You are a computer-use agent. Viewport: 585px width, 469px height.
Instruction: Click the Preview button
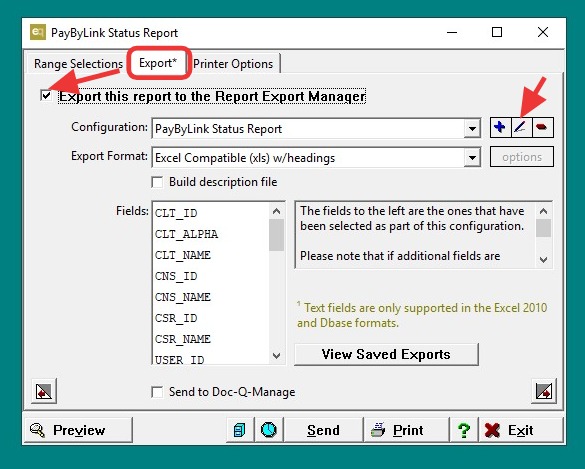[x=78, y=430]
